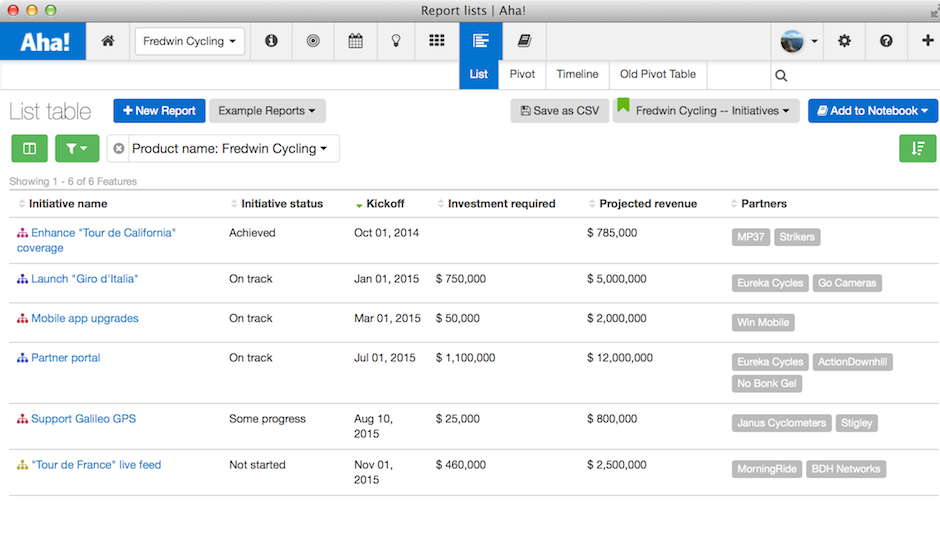
Task: Click the Strikers partner tag
Action: [x=797, y=237]
